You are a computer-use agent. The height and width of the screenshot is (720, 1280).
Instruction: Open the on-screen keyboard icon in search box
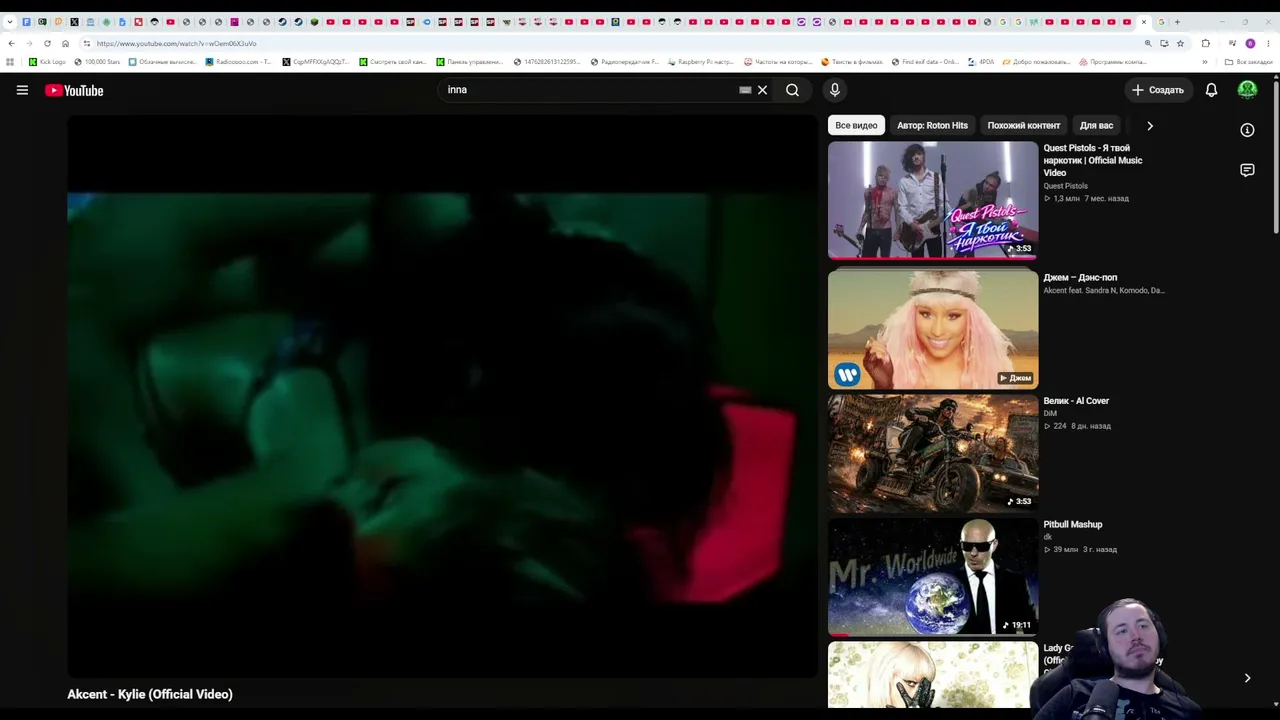(x=745, y=90)
